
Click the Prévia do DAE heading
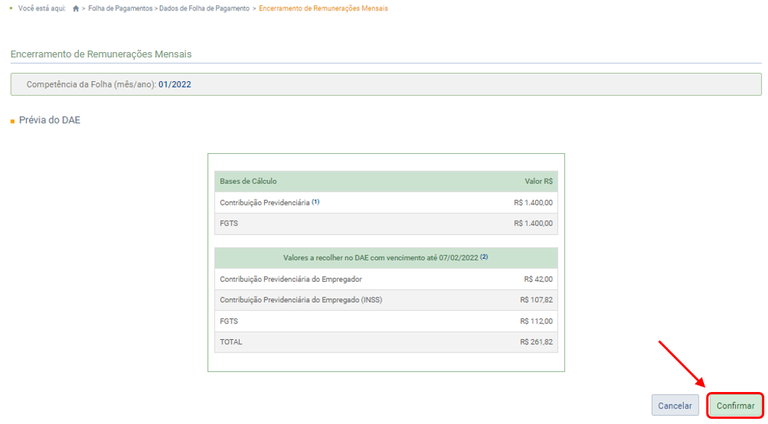pyautogui.click(x=49, y=120)
